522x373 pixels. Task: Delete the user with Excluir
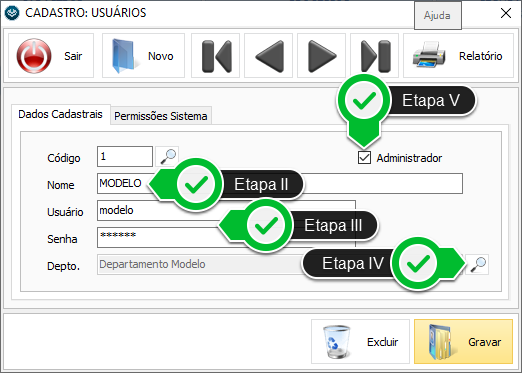pyautogui.click(x=360, y=342)
